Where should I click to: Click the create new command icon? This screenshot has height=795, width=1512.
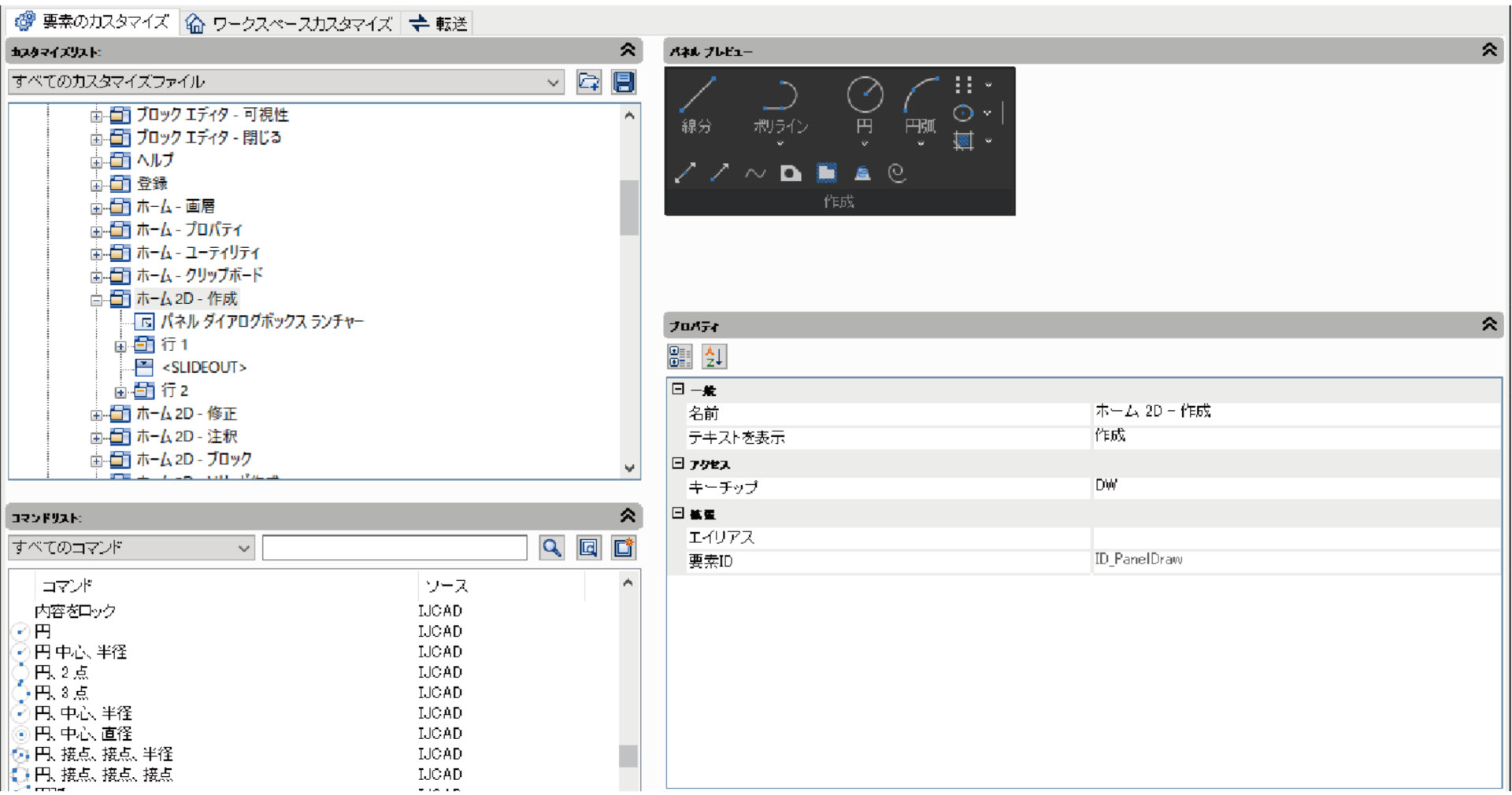(622, 549)
